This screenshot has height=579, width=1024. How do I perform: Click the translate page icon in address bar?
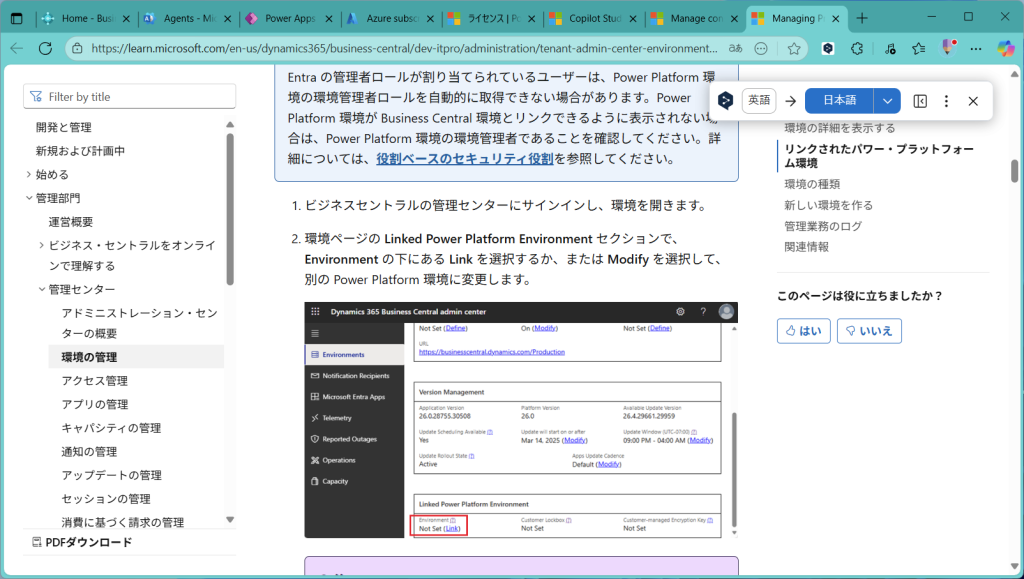[x=735, y=48]
